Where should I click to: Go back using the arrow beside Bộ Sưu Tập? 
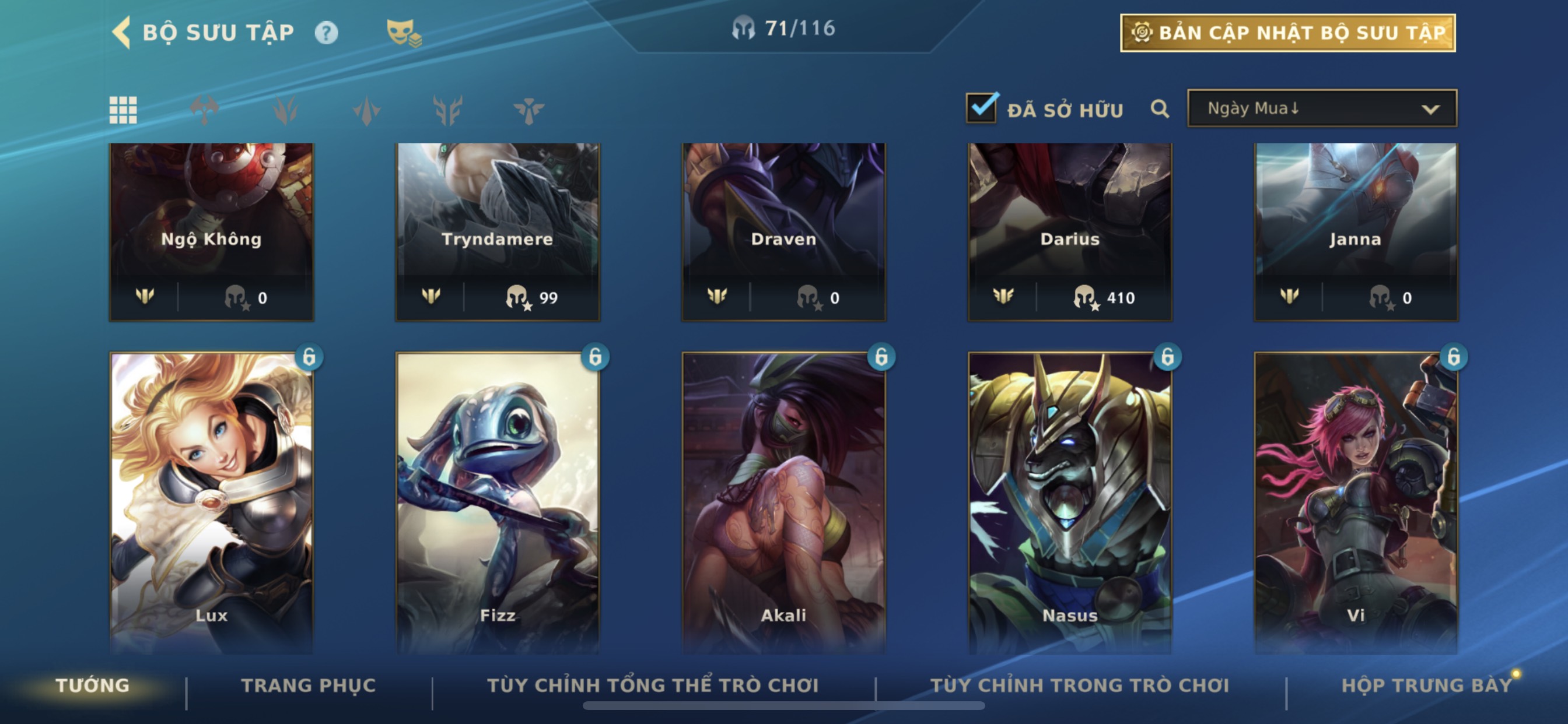[x=122, y=32]
